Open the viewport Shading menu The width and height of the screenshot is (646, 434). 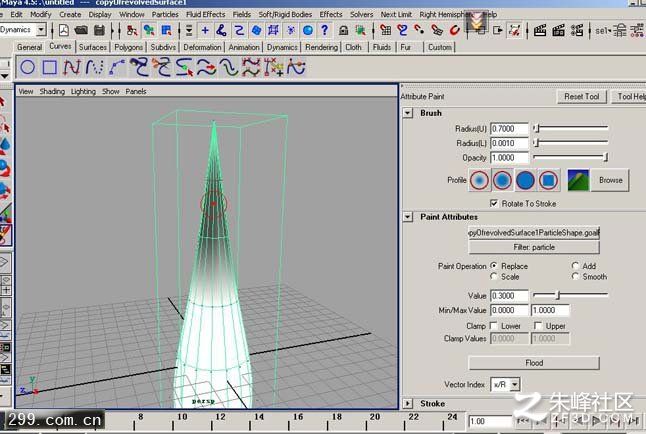click(52, 91)
